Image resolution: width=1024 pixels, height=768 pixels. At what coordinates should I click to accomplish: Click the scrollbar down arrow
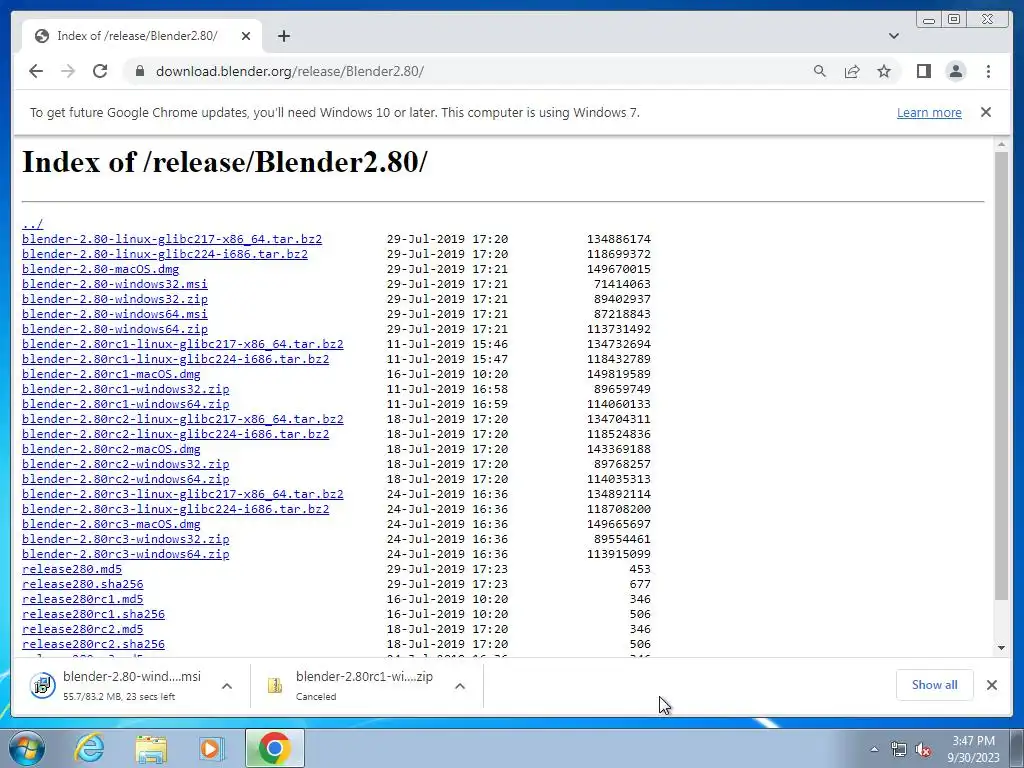pyautogui.click(x=1001, y=648)
